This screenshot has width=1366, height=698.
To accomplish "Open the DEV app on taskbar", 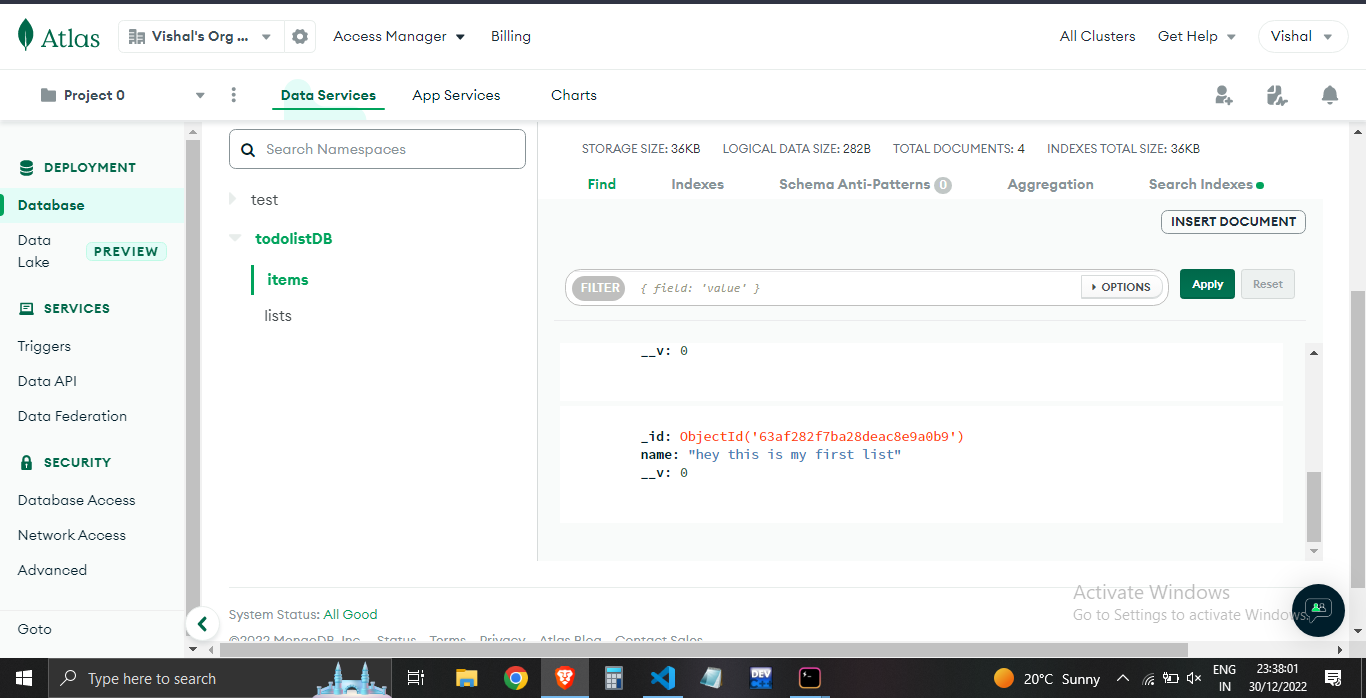I will click(x=761, y=678).
